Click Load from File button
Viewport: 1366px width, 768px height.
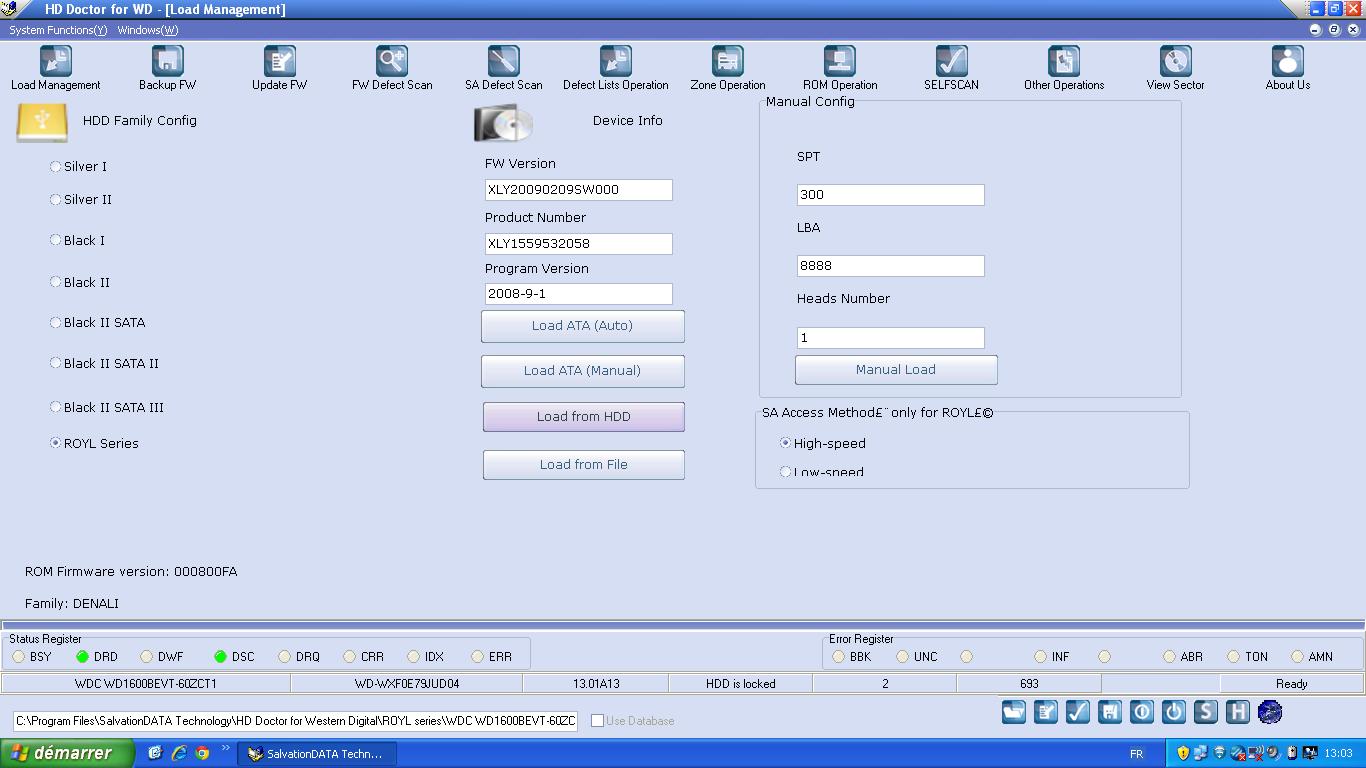click(x=584, y=465)
